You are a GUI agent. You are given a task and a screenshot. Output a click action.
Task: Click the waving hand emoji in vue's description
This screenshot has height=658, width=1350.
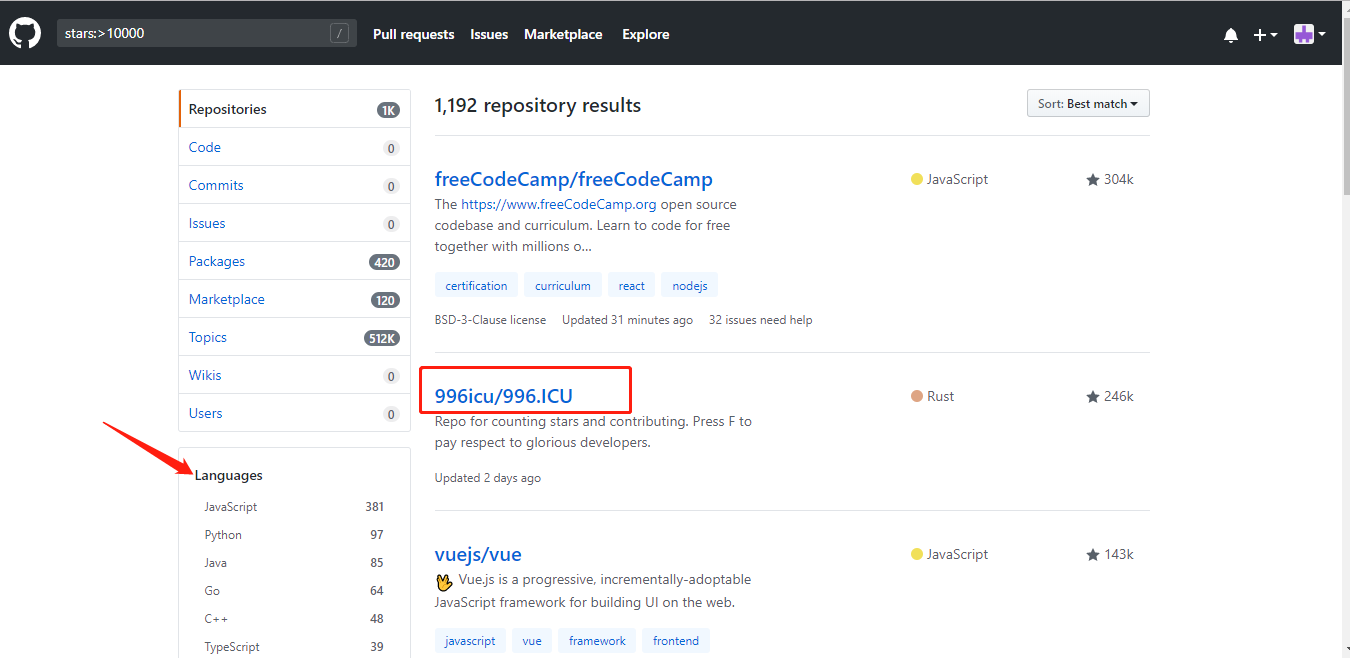click(x=444, y=581)
